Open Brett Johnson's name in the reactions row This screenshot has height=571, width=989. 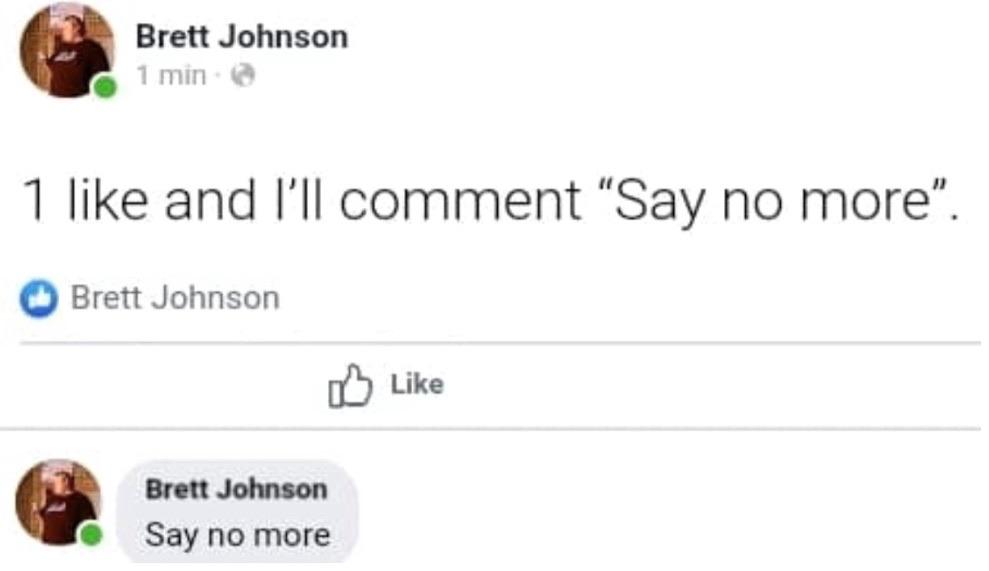click(x=175, y=298)
